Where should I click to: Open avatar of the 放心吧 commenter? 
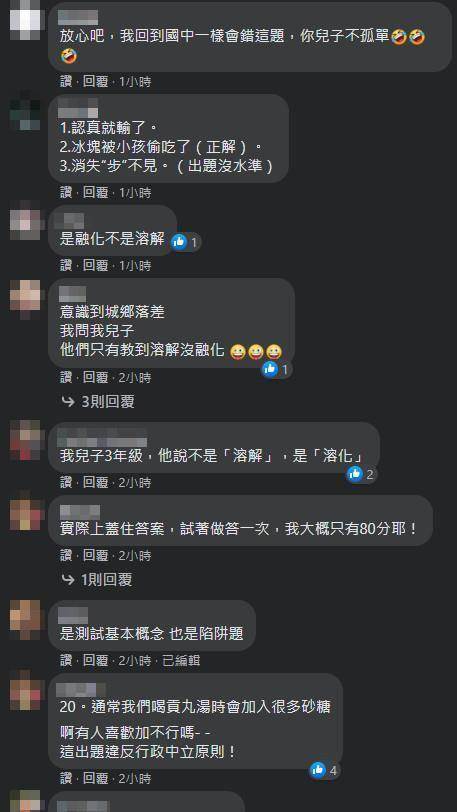pos(25,20)
